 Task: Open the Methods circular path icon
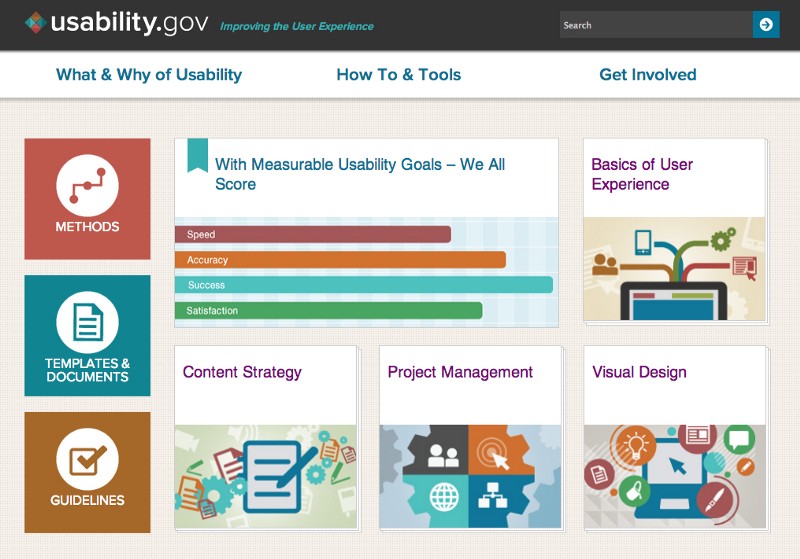(87, 186)
